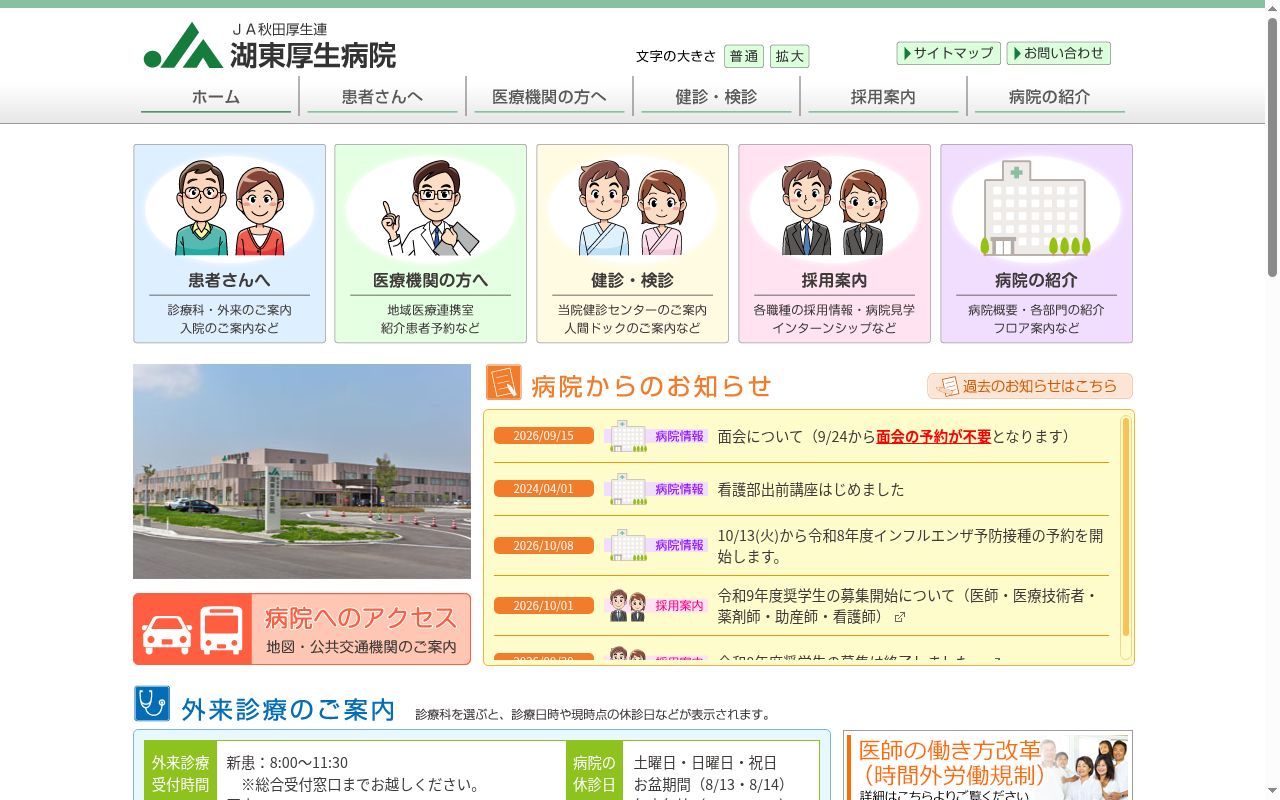Open the 医師の働き方改革 banner
Screen dimensions: 1280x800
[988, 766]
